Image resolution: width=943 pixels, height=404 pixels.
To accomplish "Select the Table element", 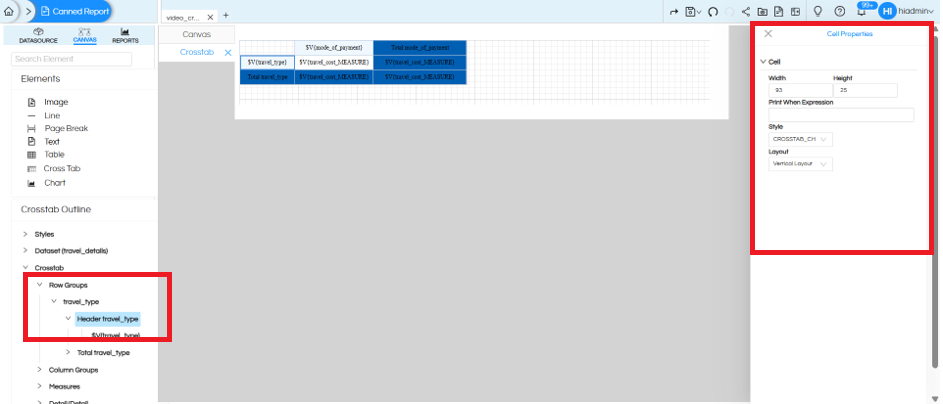I will pyautogui.click(x=46, y=155).
